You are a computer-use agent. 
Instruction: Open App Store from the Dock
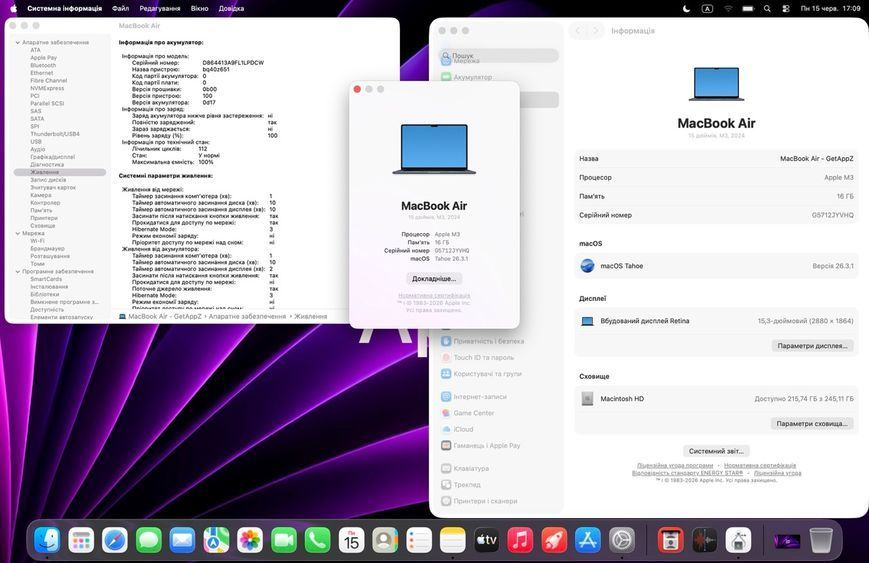click(588, 540)
